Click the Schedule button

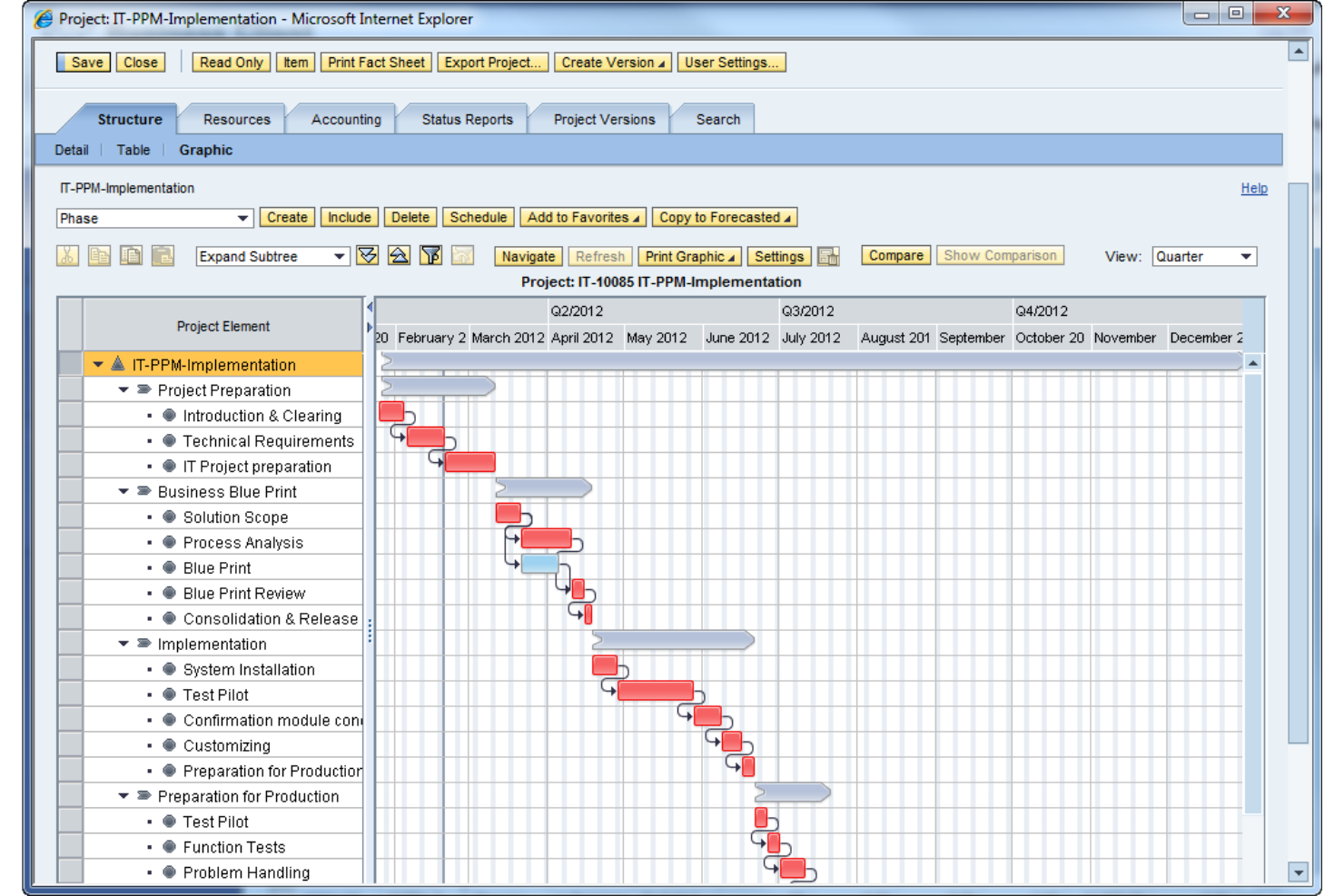point(479,217)
